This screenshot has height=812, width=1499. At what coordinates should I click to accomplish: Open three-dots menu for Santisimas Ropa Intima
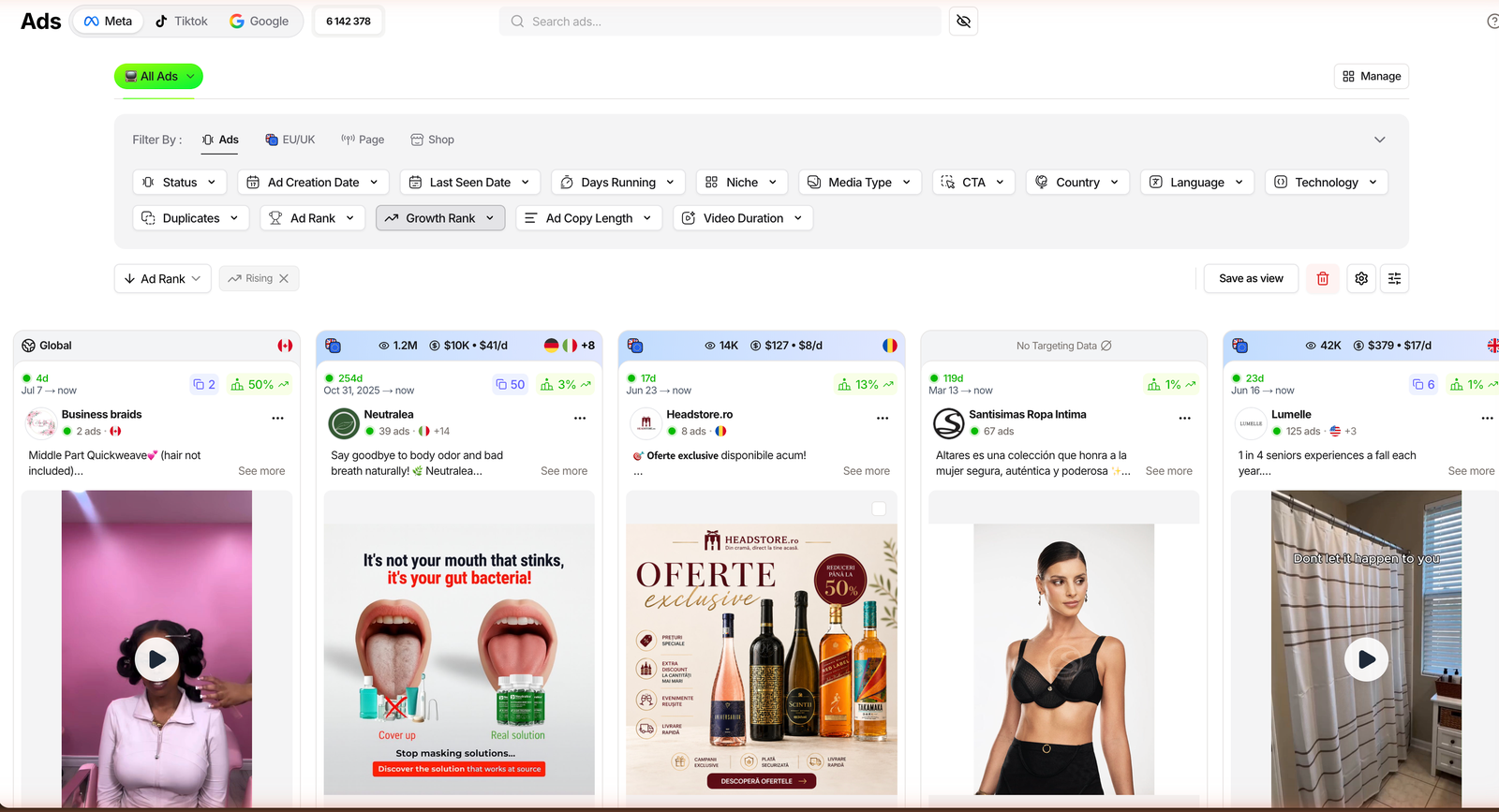(x=1185, y=418)
